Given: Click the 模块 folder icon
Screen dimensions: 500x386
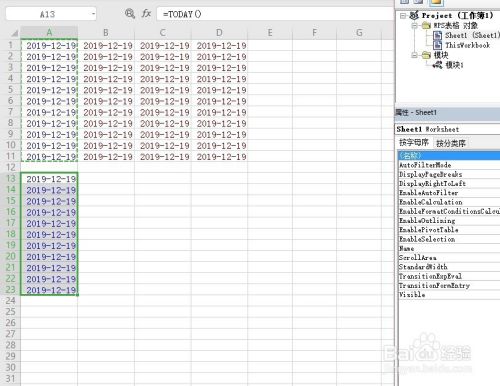Looking at the screenshot, I should tap(426, 55).
